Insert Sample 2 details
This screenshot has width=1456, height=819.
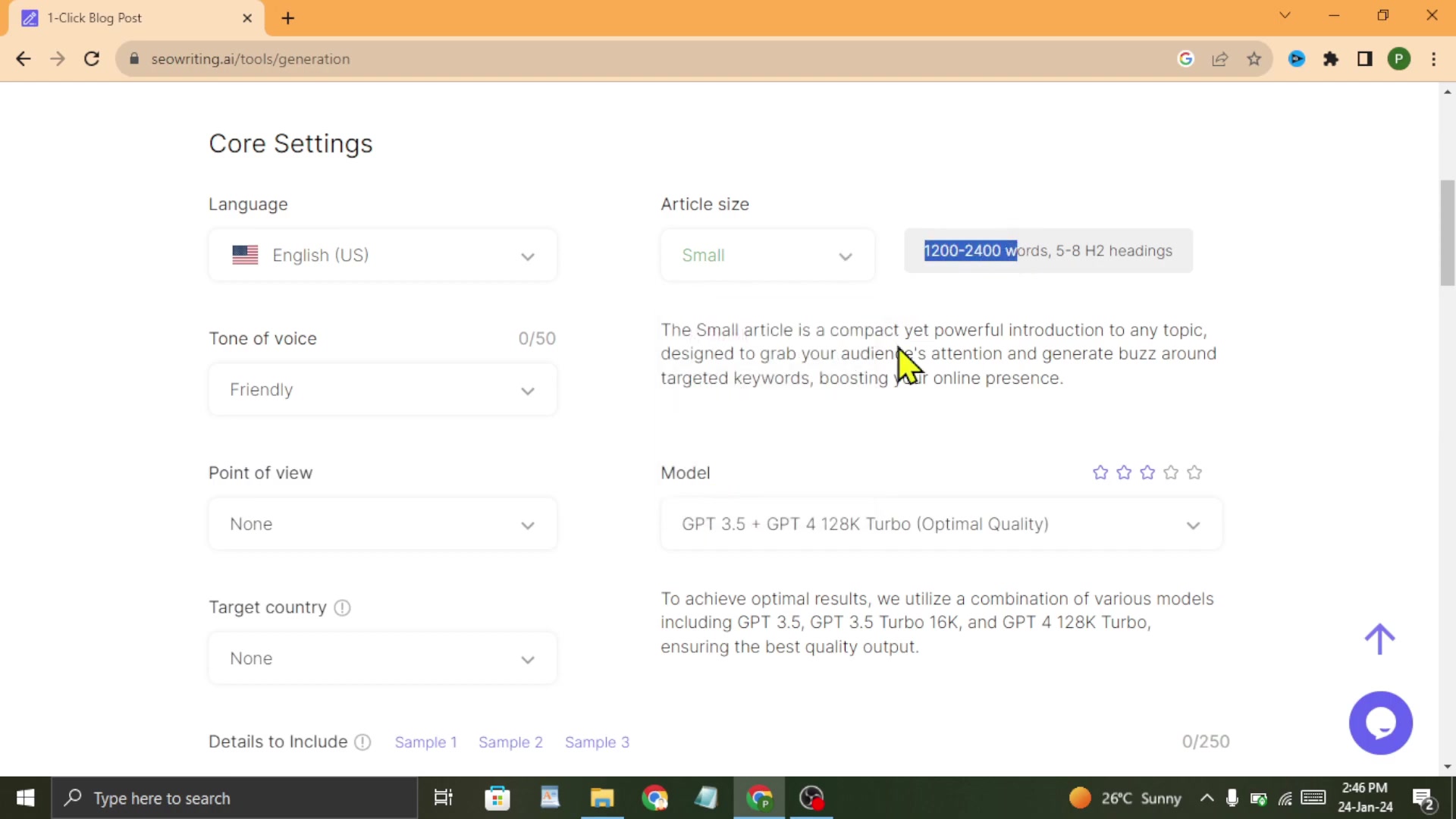coord(510,742)
